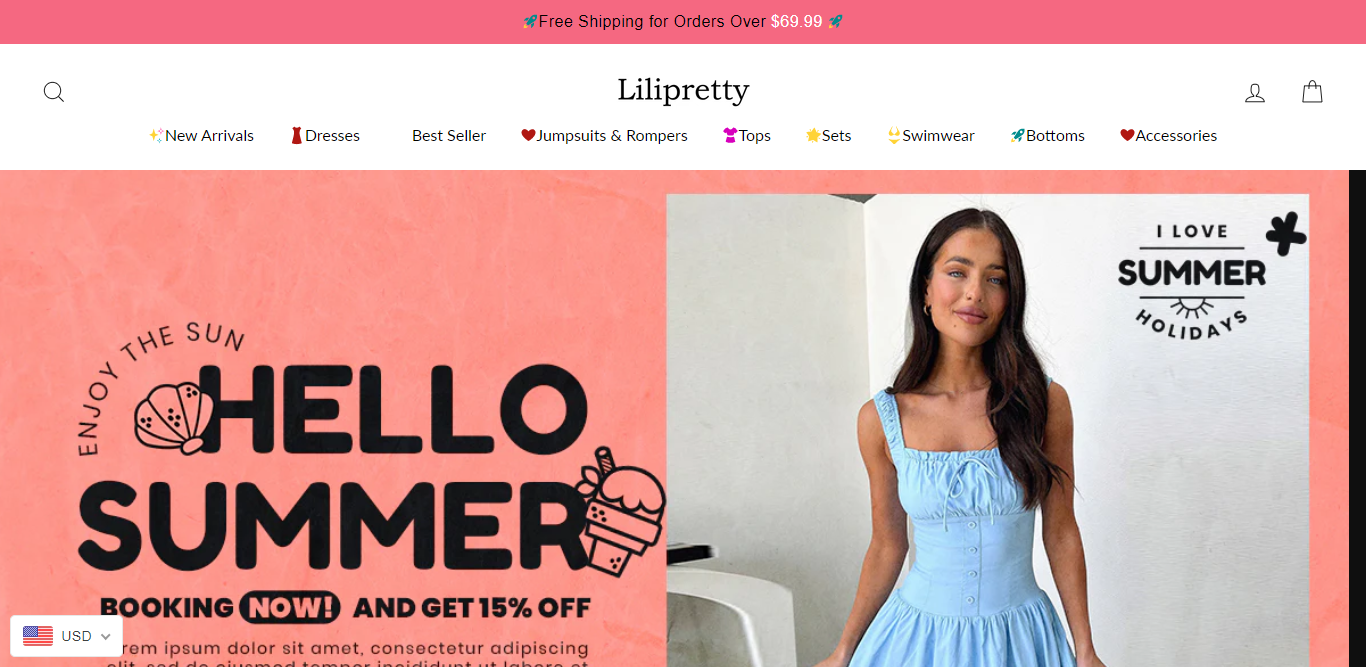Screen dimensions: 1366x667
Task: Click the pink shirt icon beside Tops
Action: [x=730, y=135]
